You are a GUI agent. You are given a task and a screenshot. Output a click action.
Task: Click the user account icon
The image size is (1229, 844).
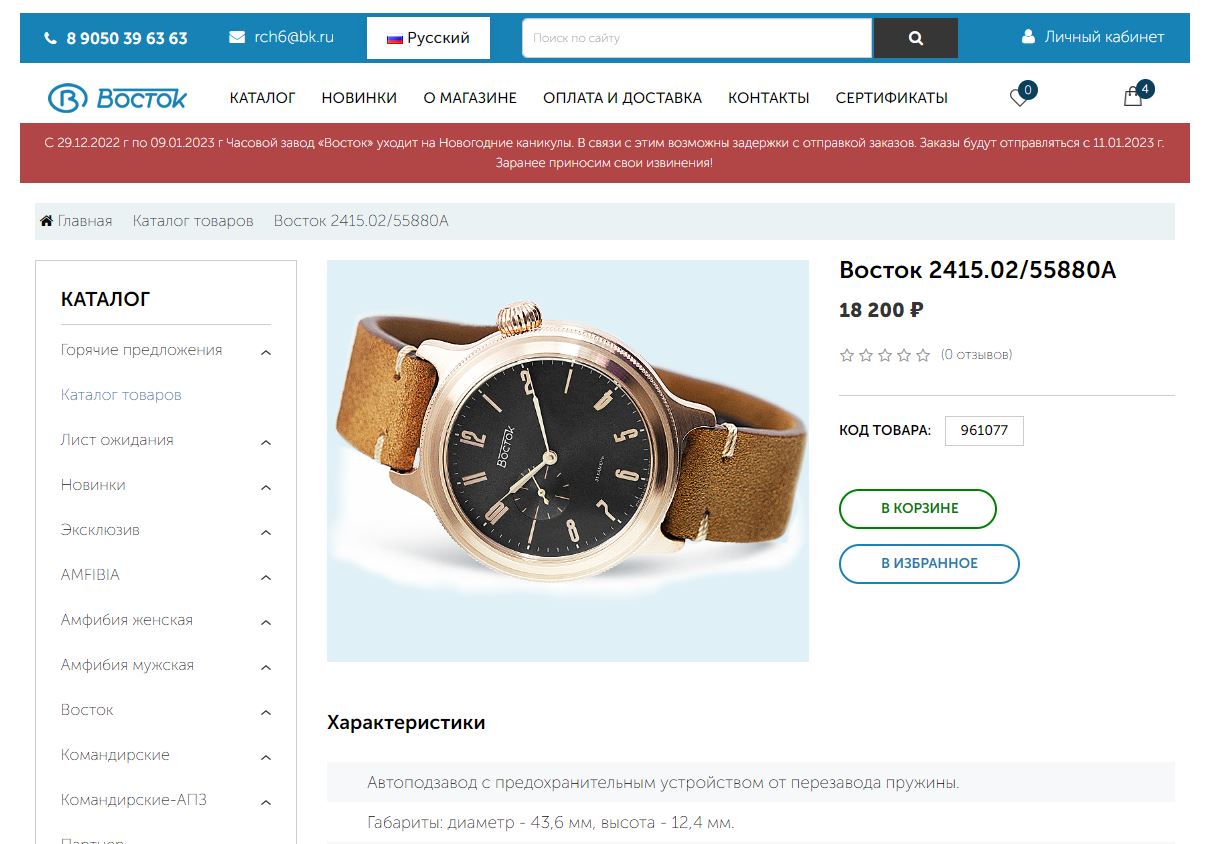(1028, 37)
